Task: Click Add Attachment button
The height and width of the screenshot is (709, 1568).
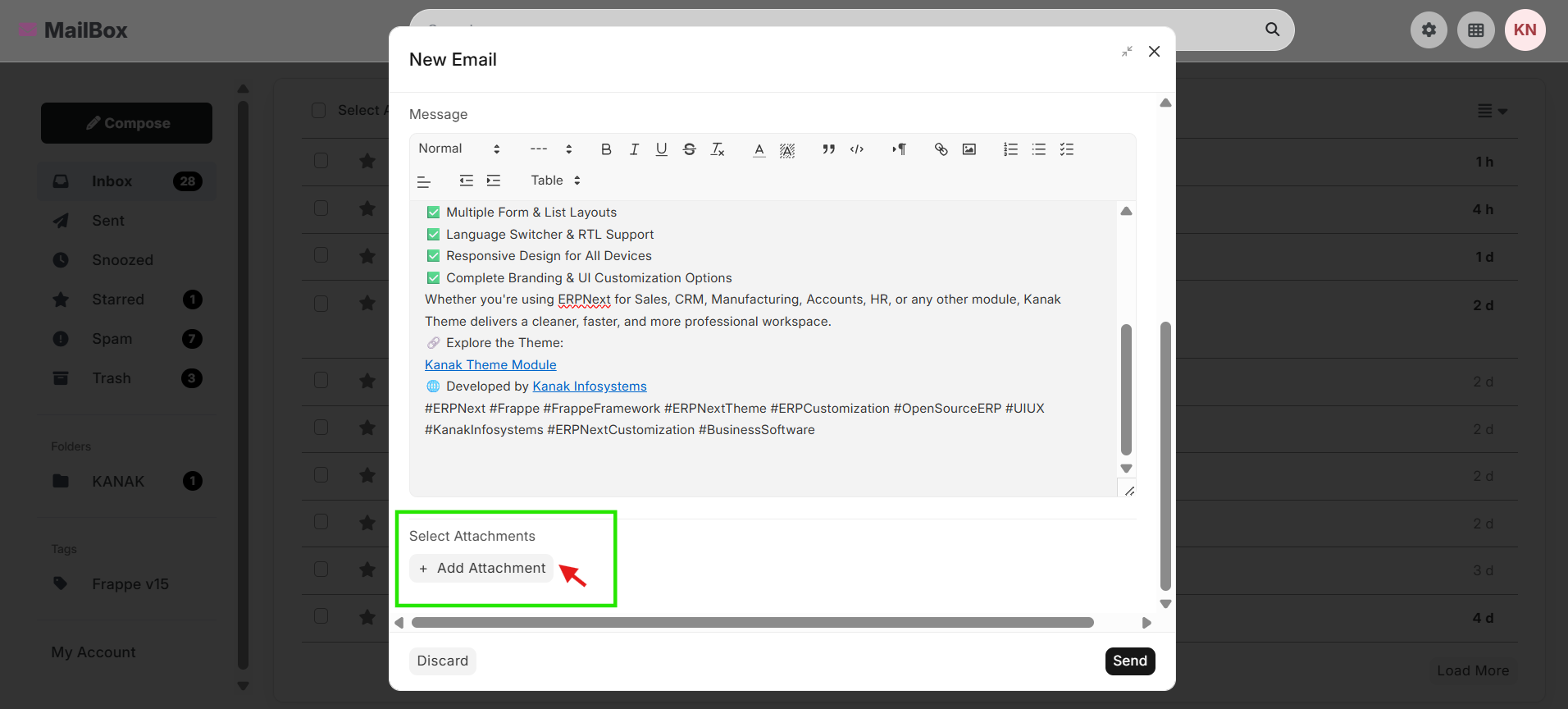Action: (481, 568)
